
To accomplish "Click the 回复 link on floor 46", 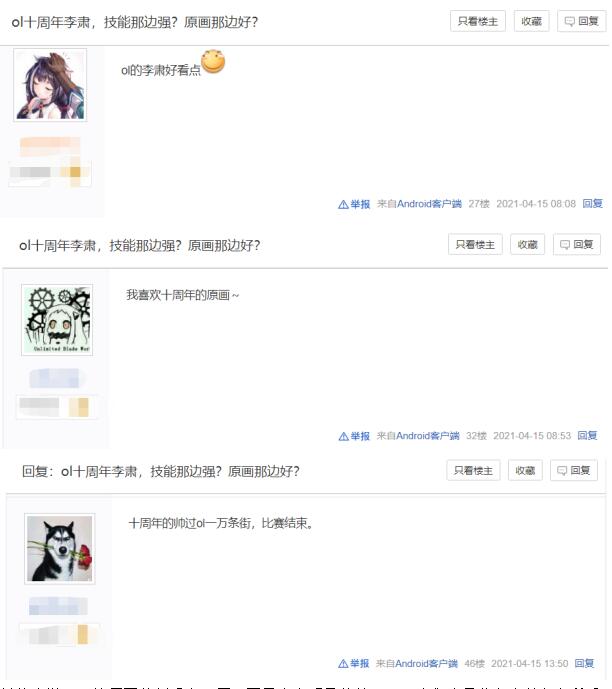I will (x=584, y=663).
